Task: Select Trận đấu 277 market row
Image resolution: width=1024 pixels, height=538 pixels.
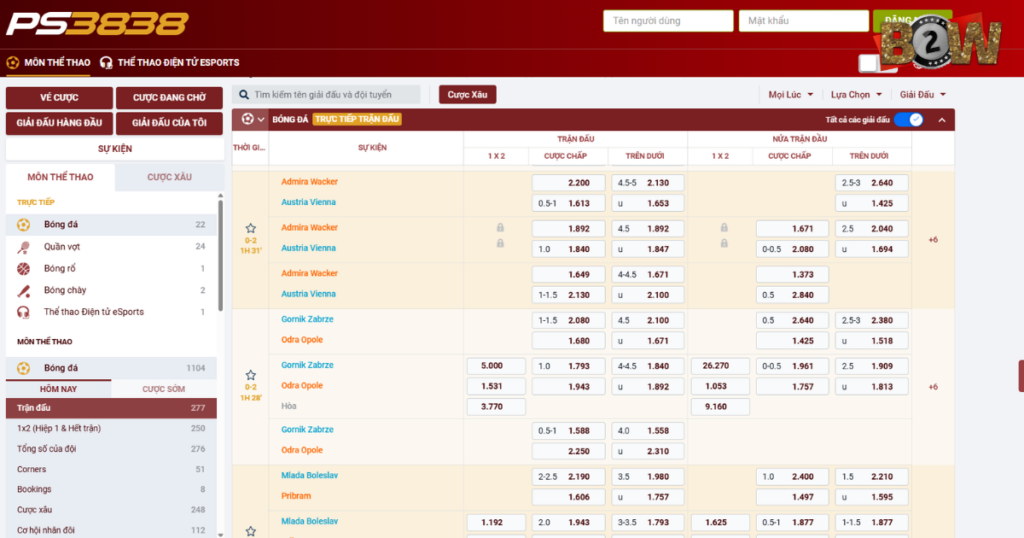Action: pos(111,408)
